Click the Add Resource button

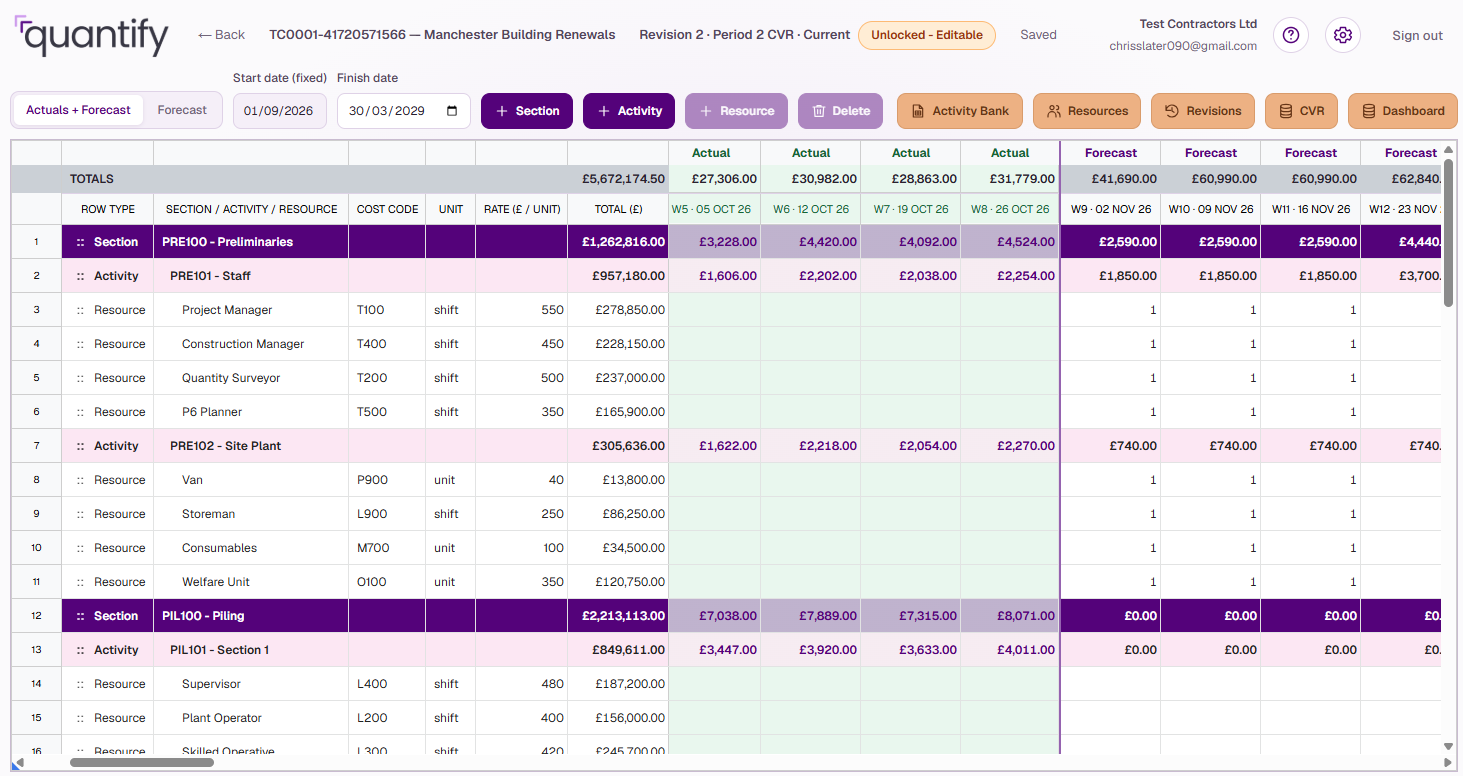(736, 111)
